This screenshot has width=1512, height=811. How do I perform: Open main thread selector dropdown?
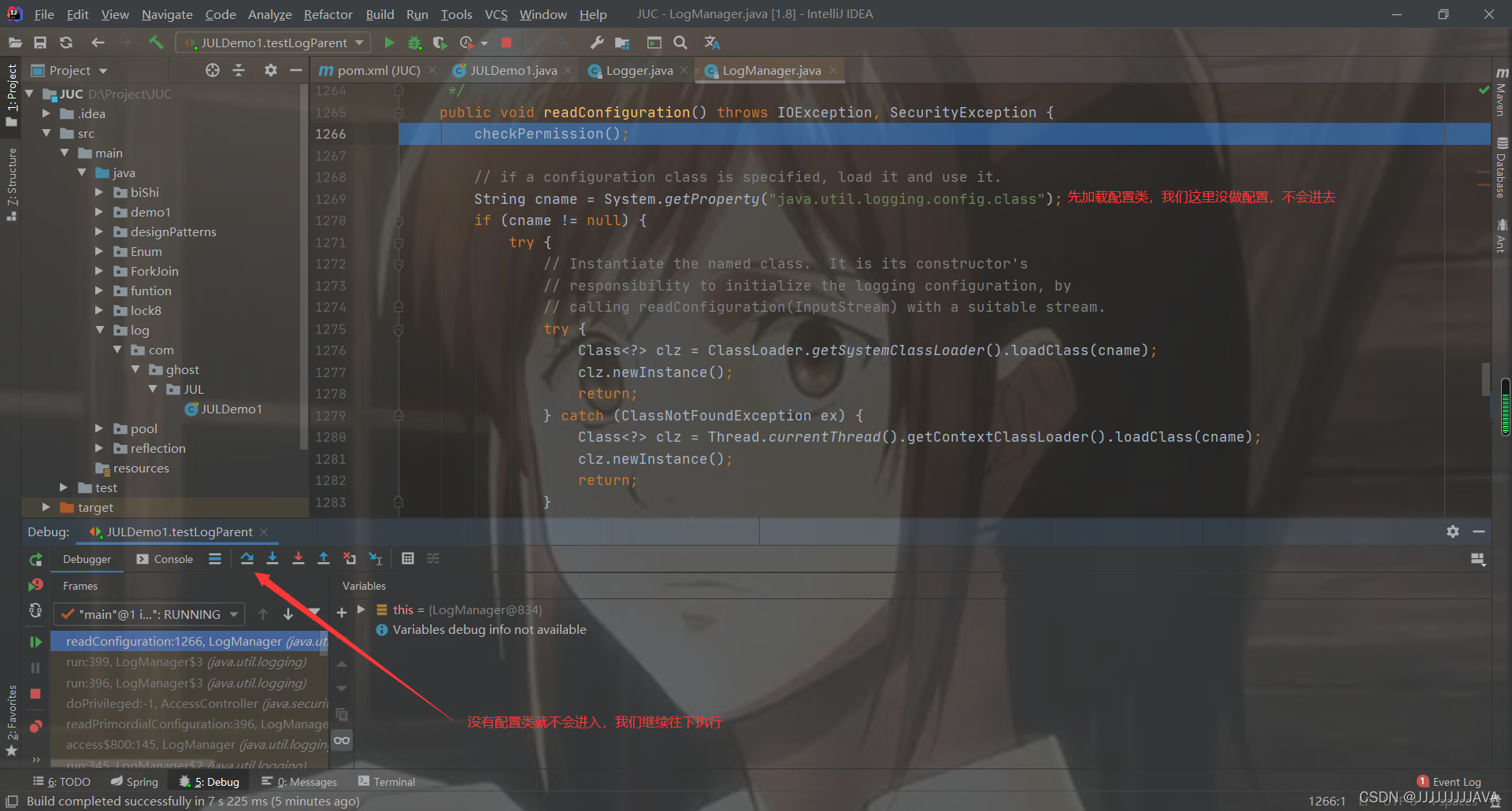[149, 614]
